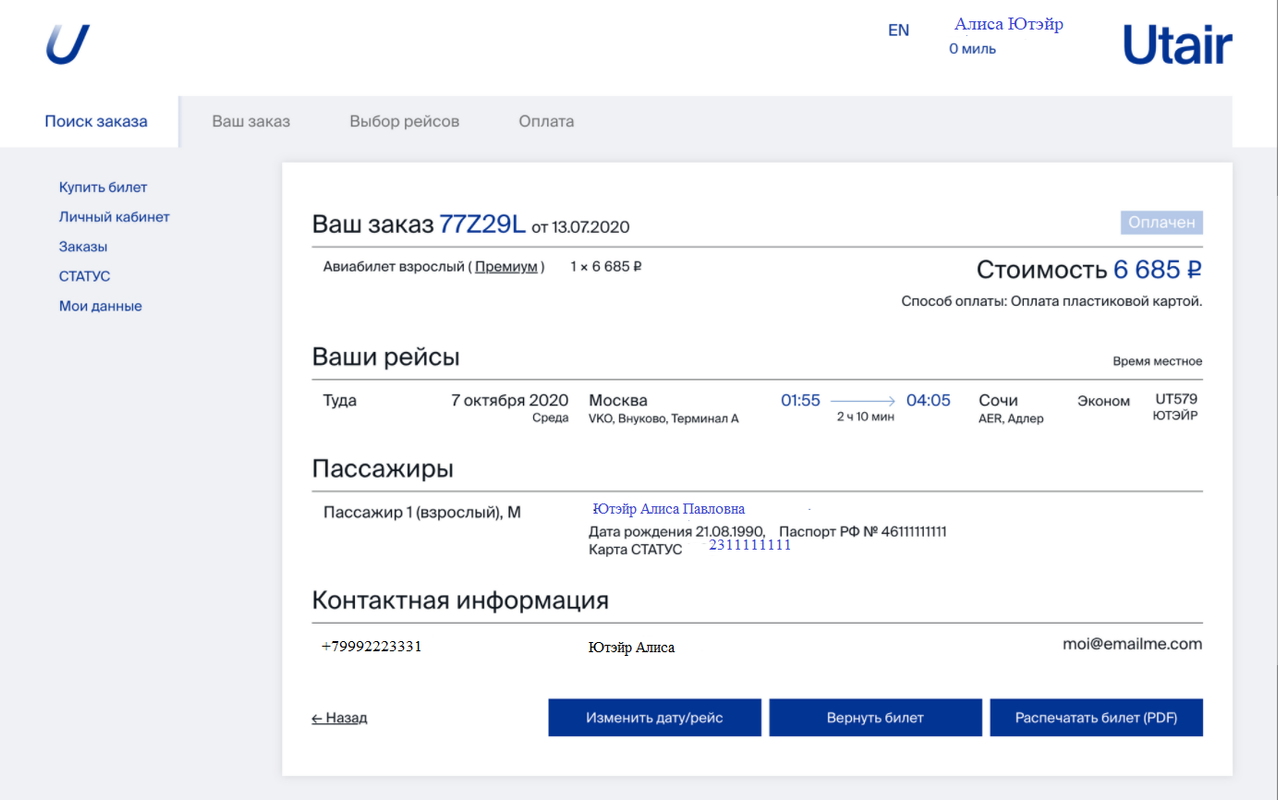Open Купить билет in sidebar
Screen dimensions: 1278x800
(x=103, y=187)
